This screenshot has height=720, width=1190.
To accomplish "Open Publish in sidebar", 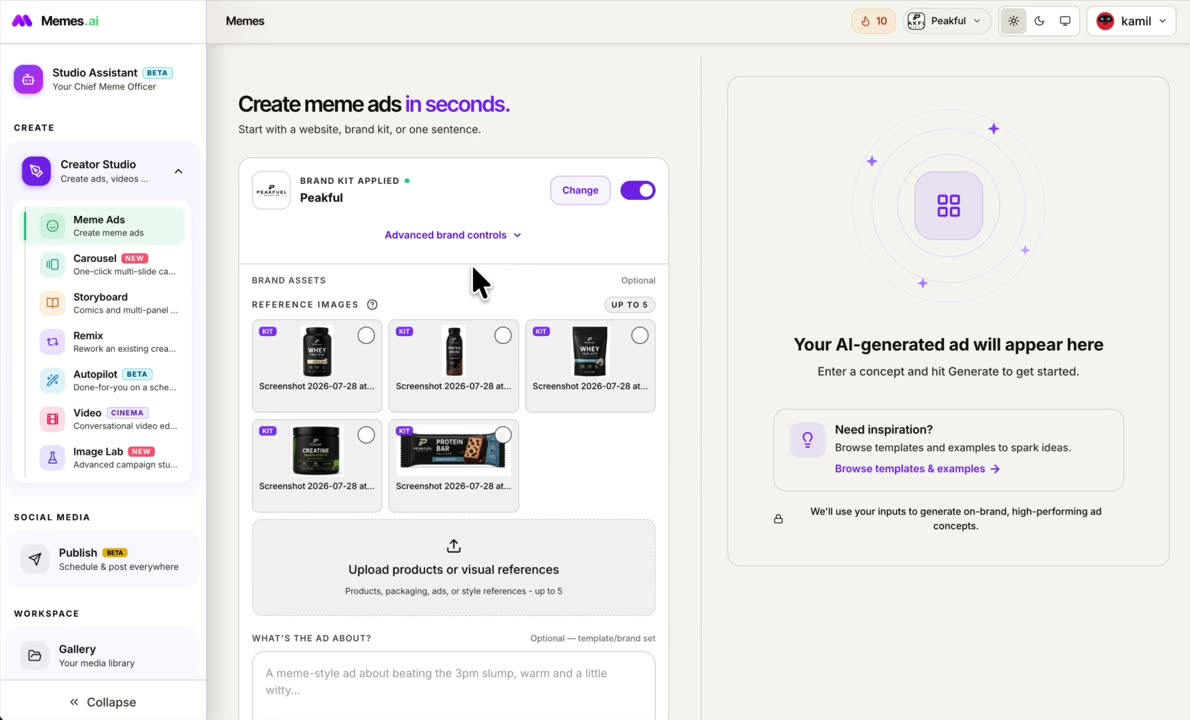I will (102, 559).
